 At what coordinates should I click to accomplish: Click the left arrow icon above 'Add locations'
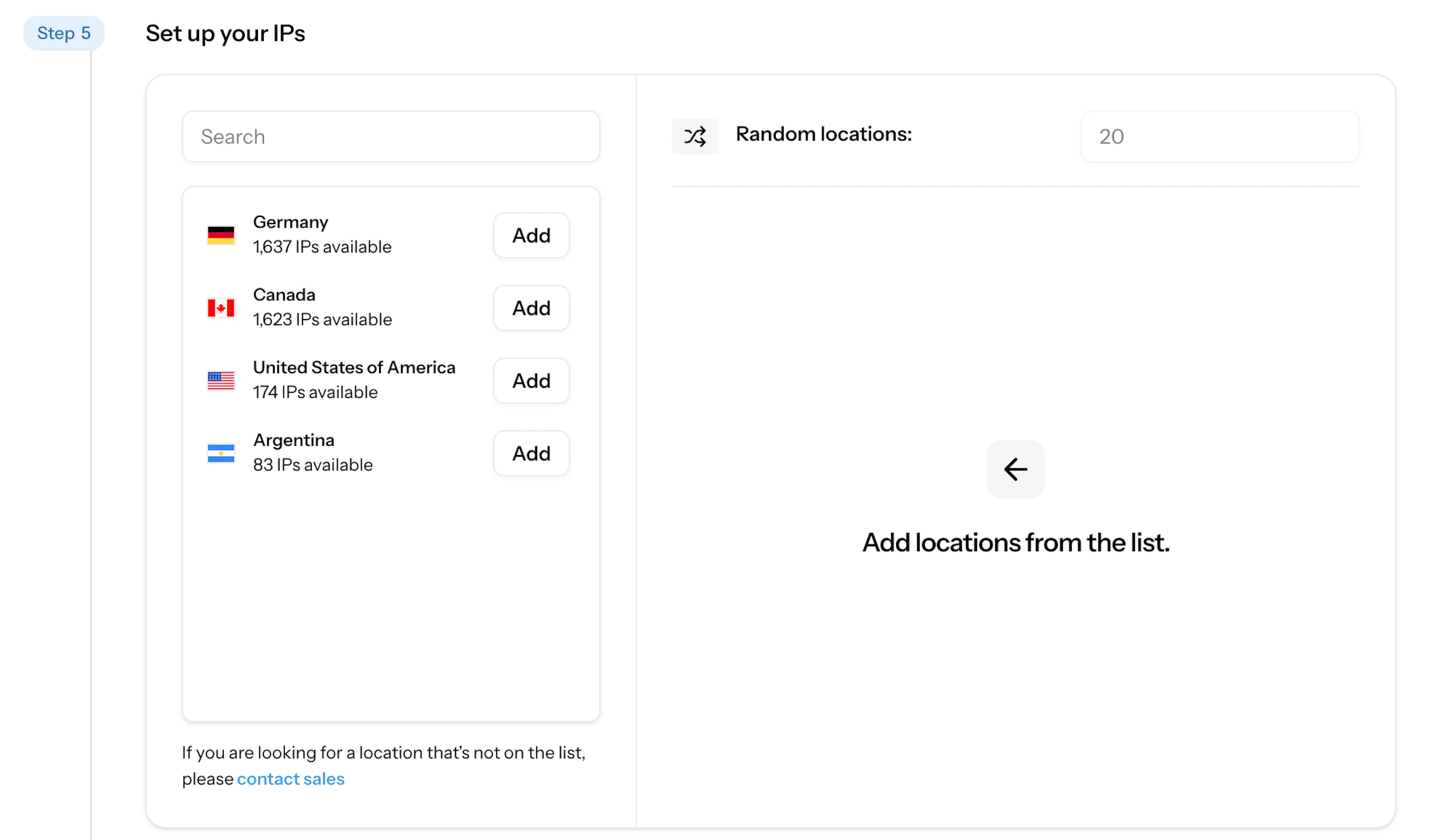coord(1015,469)
